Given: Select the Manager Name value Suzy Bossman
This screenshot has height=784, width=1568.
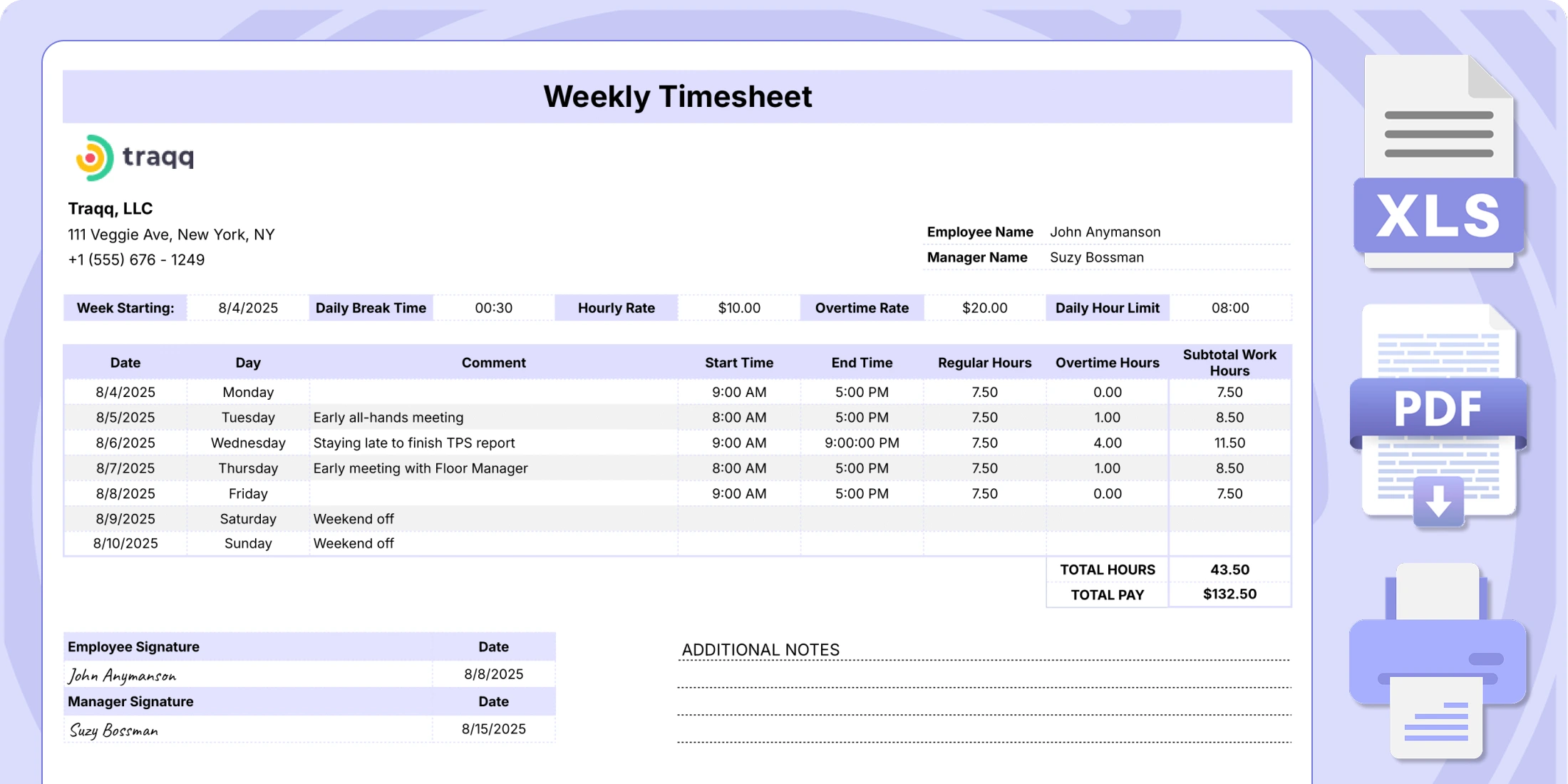Looking at the screenshot, I should (x=1096, y=257).
